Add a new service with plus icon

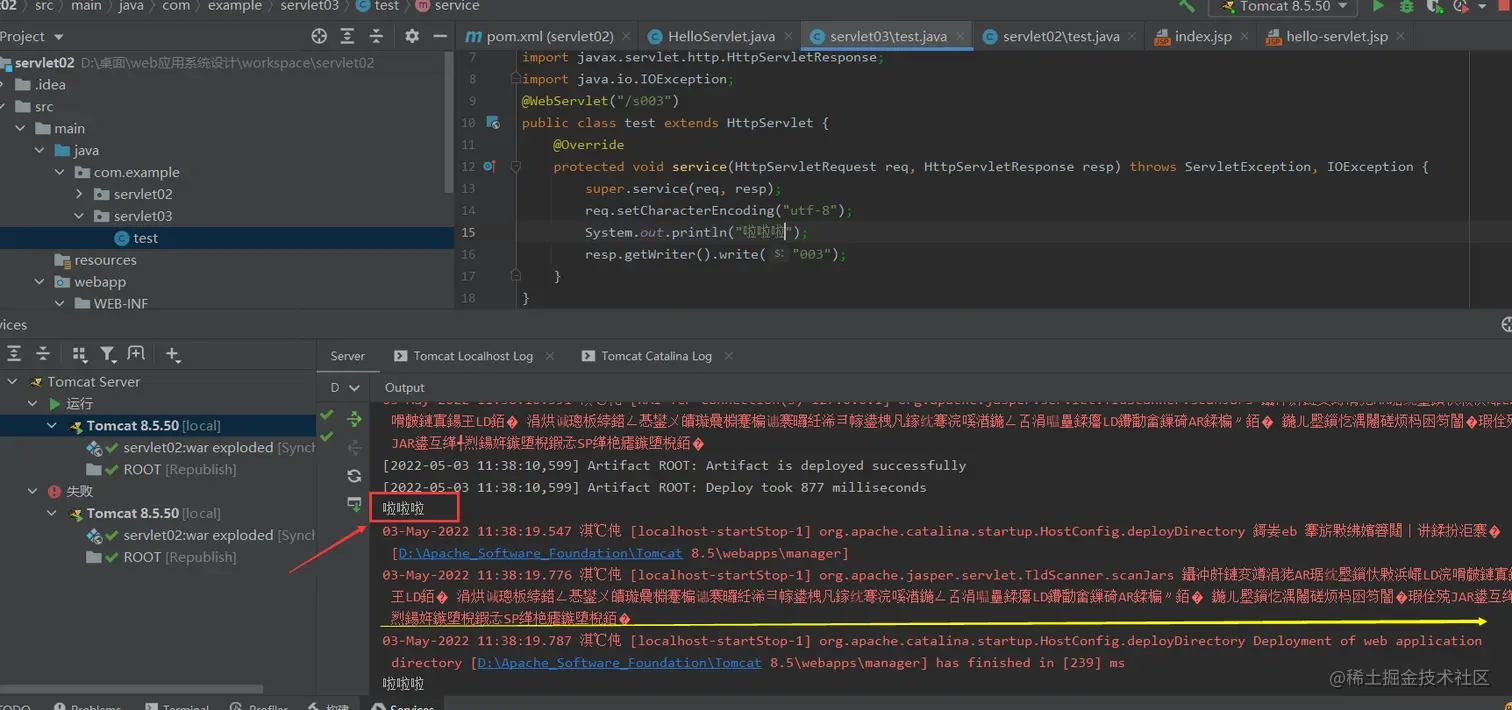(x=173, y=354)
